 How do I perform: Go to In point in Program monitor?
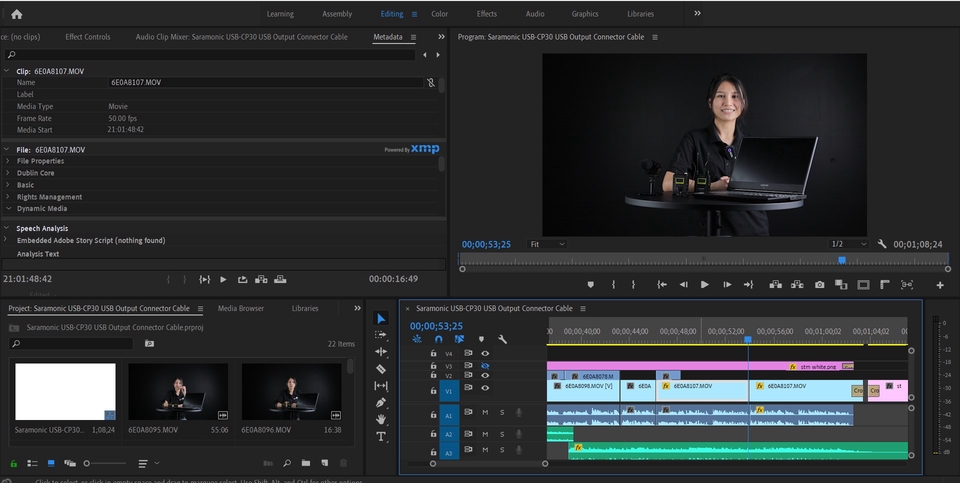pyautogui.click(x=662, y=285)
